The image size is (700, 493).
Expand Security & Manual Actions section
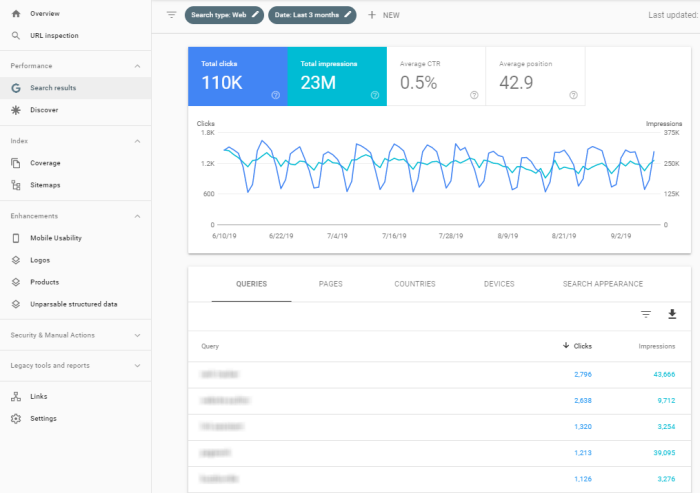[137, 335]
